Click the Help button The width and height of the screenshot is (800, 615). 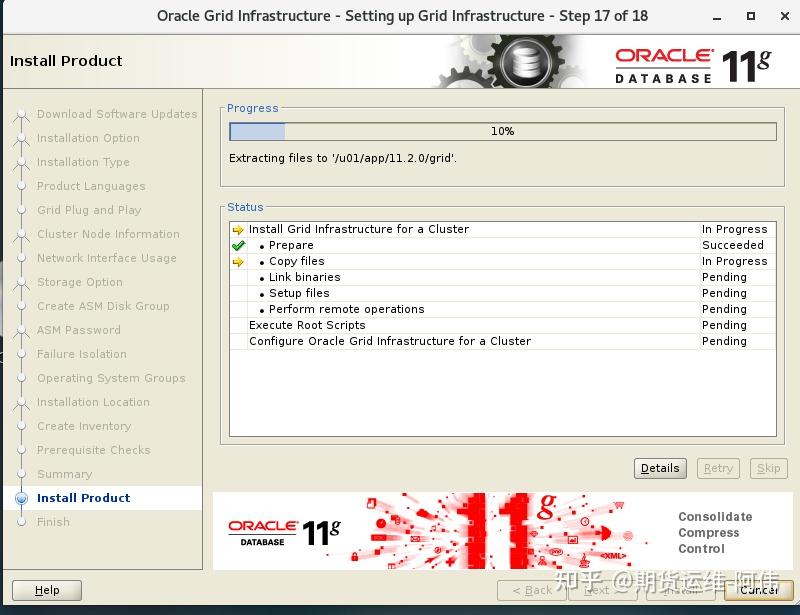(x=46, y=590)
